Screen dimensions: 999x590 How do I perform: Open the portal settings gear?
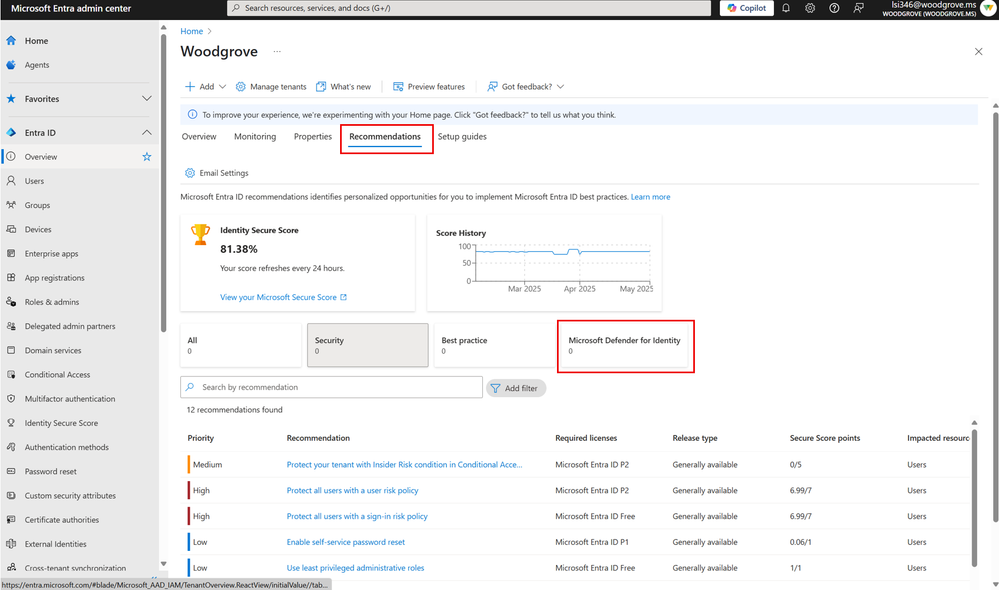click(x=810, y=8)
